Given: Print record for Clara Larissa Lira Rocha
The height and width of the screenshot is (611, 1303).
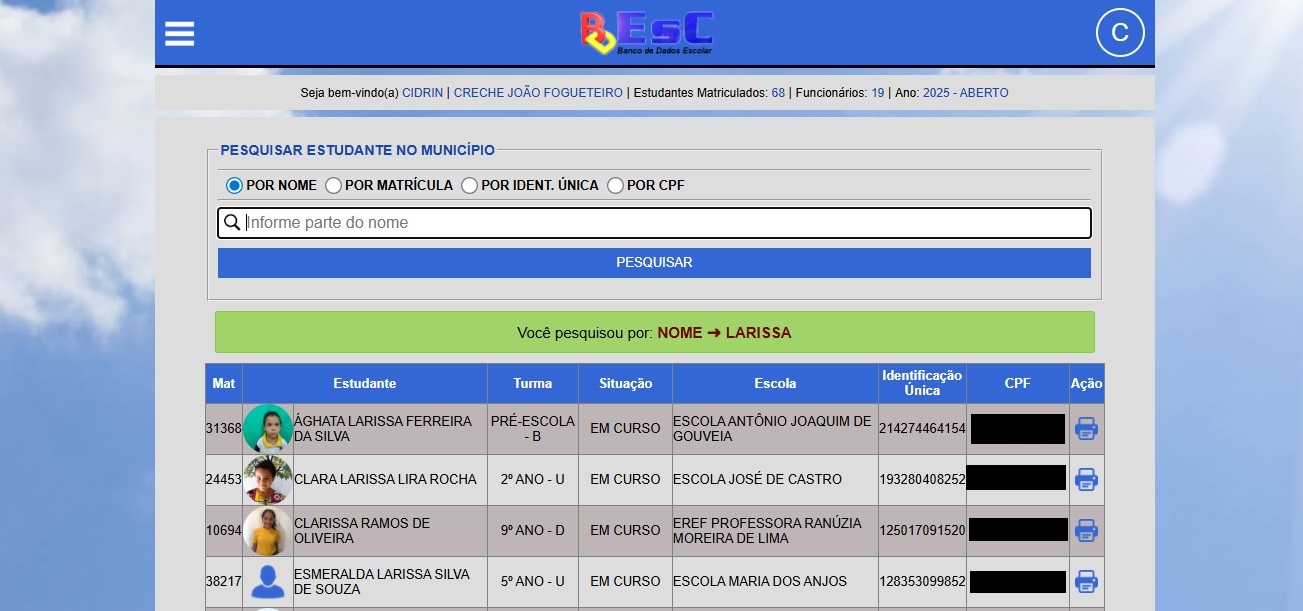Looking at the screenshot, I should 1086,479.
